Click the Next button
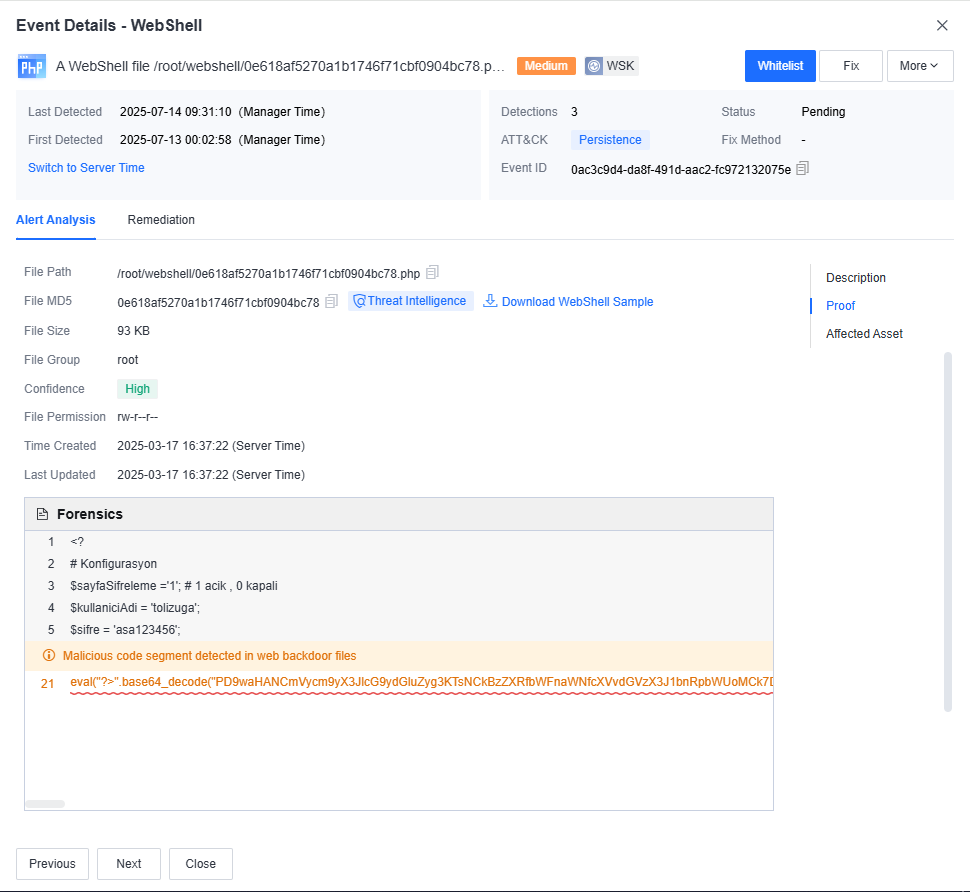This screenshot has width=970, height=892. [x=129, y=864]
